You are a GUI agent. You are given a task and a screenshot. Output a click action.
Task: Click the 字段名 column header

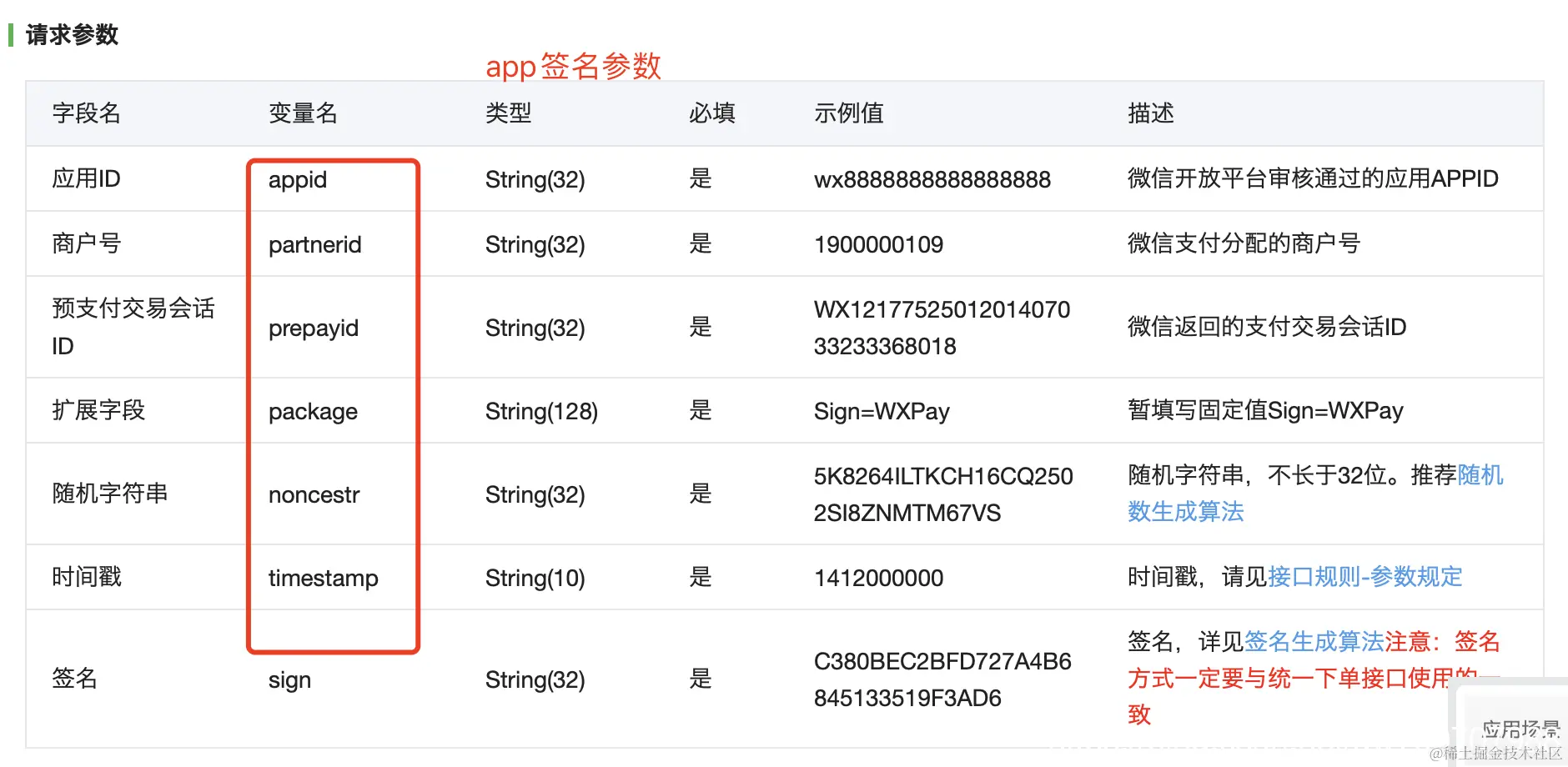point(86,113)
